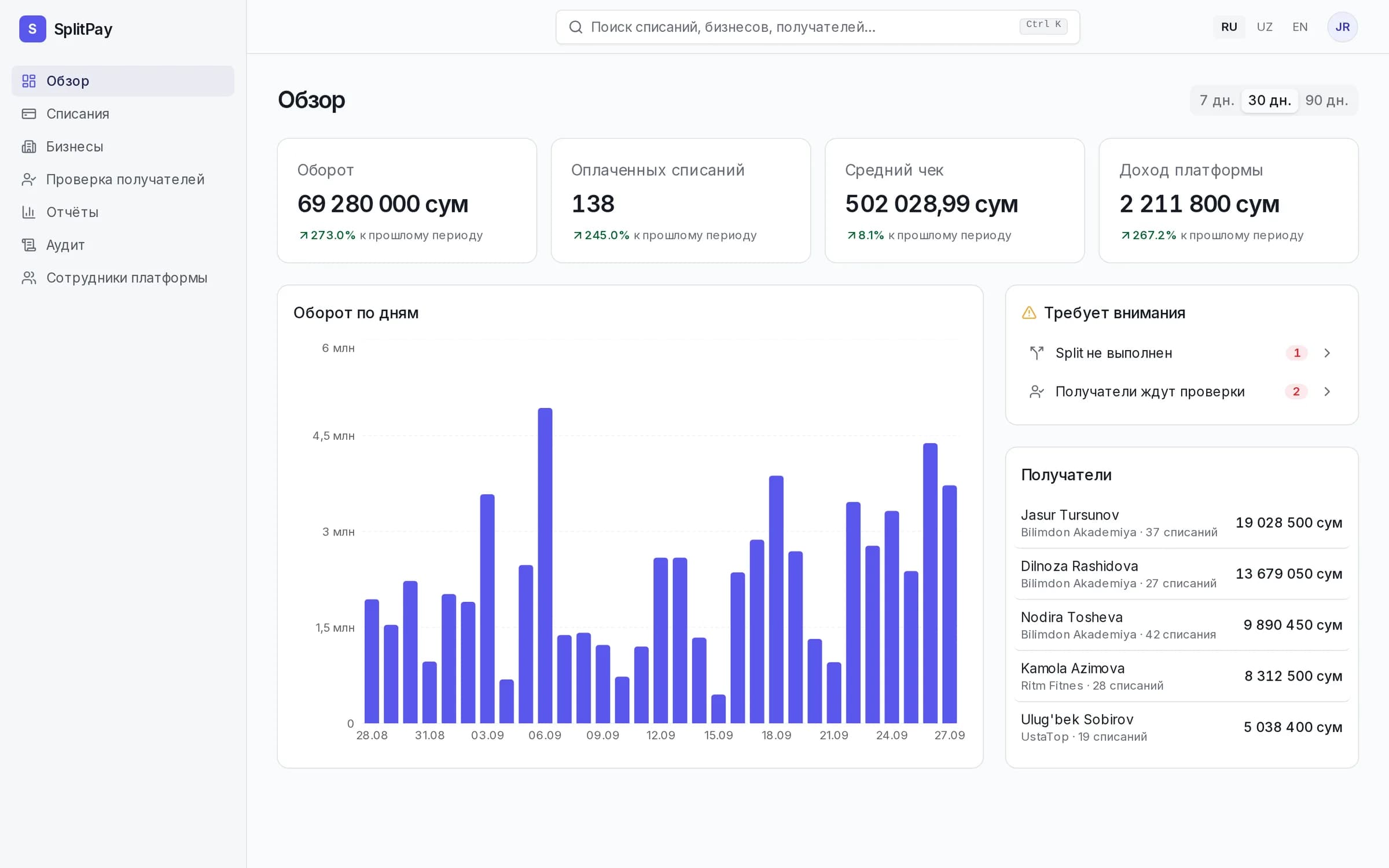Click the tallest bar at 06.09
1389x868 pixels.
click(545, 565)
